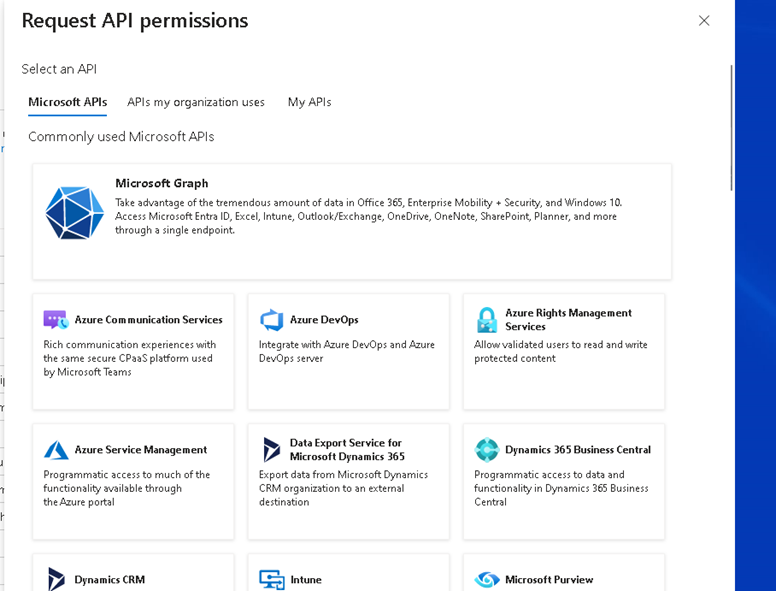Click the Microsoft Purview eye icon
Screen dimensions: 776x591
[x=487, y=579]
